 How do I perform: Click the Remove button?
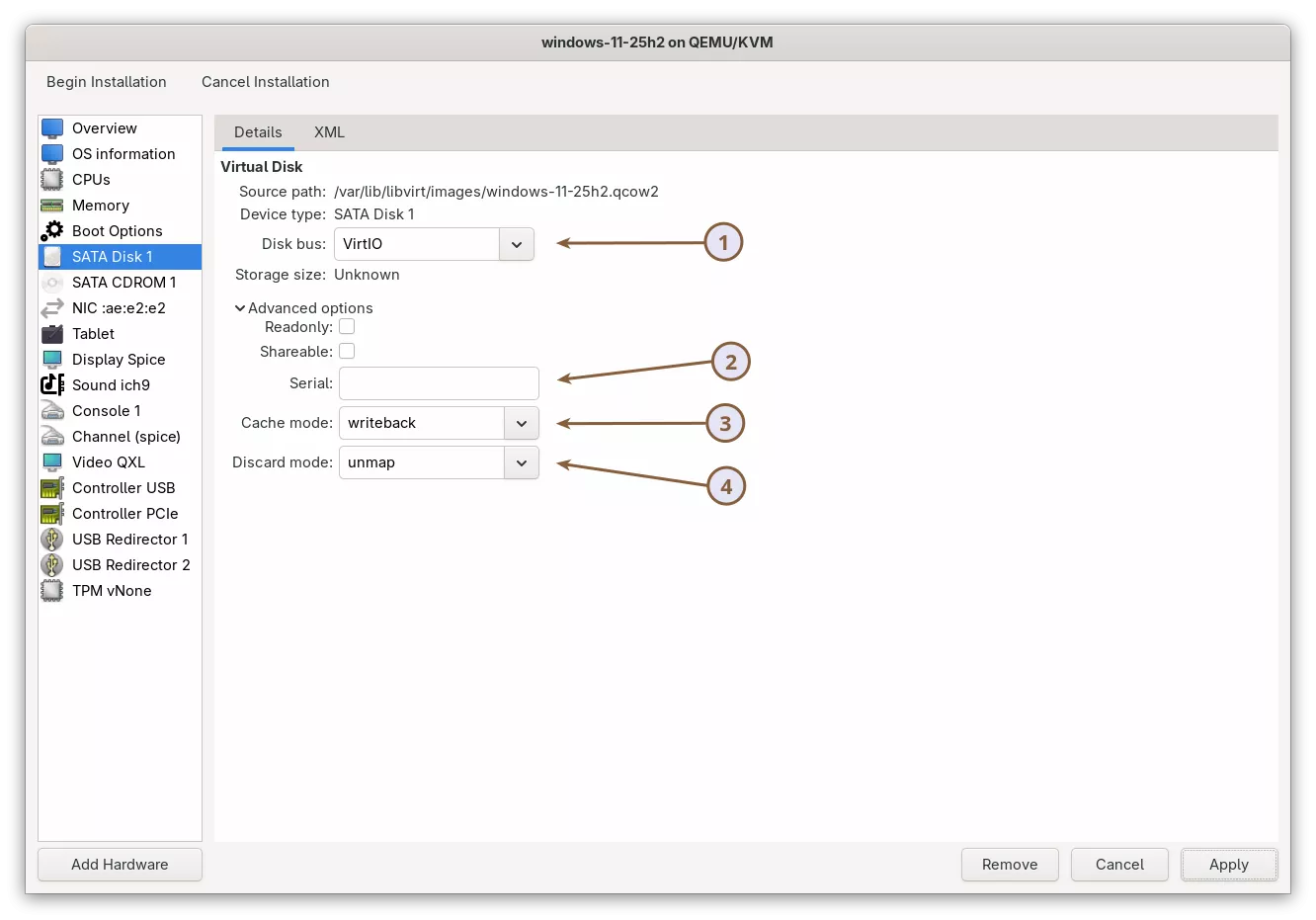pyautogui.click(x=1010, y=865)
